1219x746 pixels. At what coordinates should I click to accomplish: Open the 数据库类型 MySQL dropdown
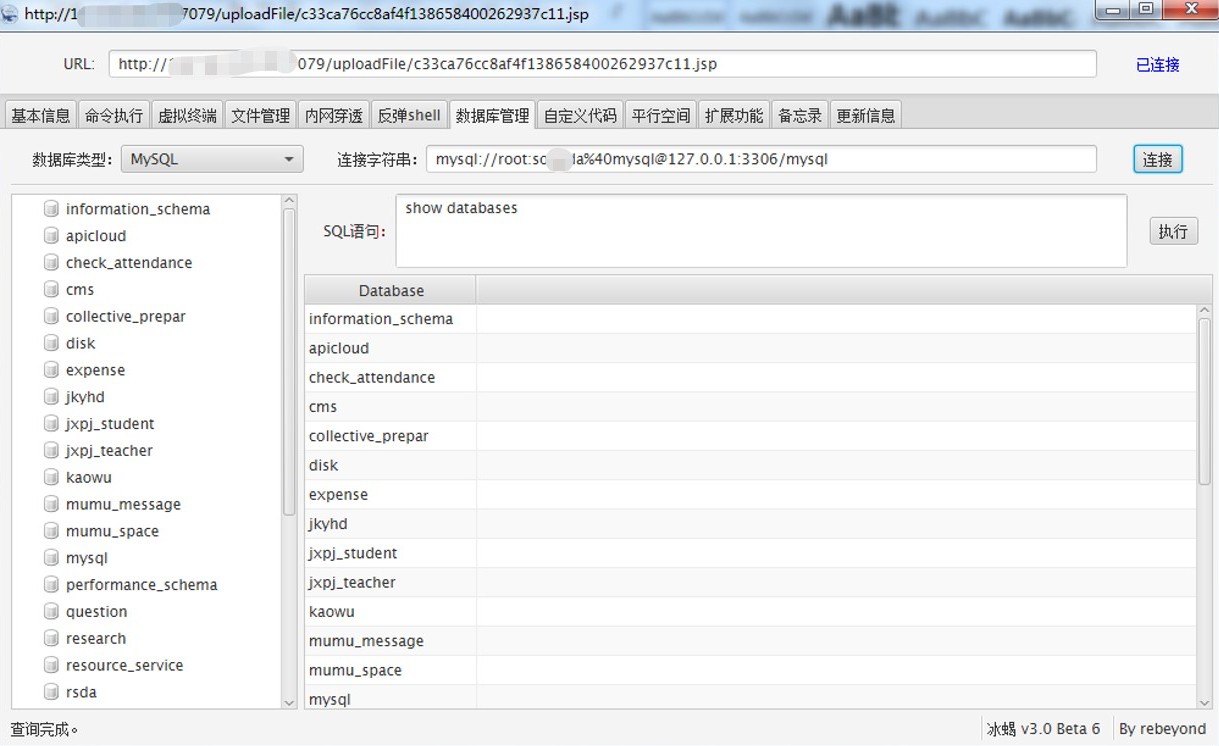[211, 159]
